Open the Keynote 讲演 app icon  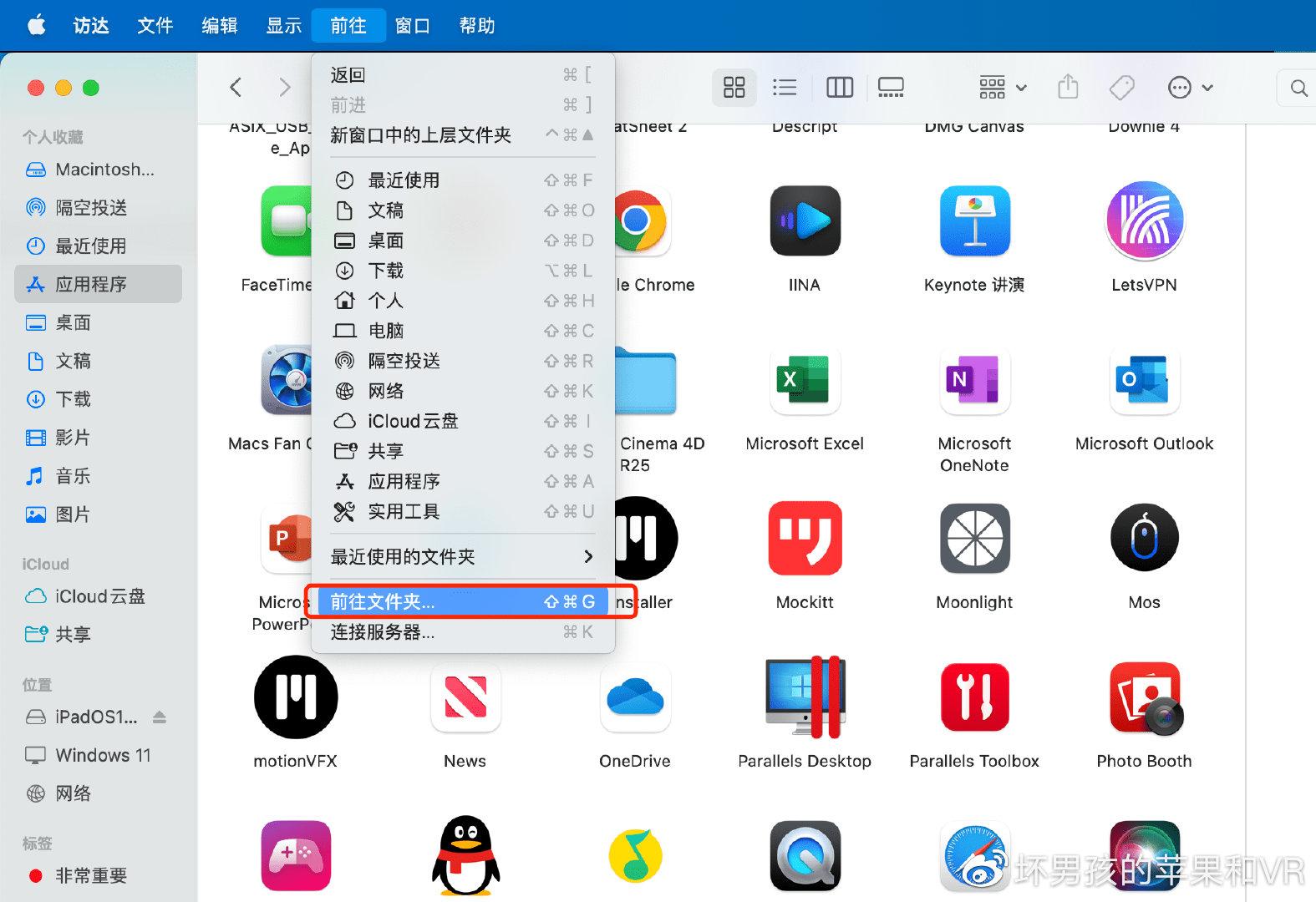974,220
